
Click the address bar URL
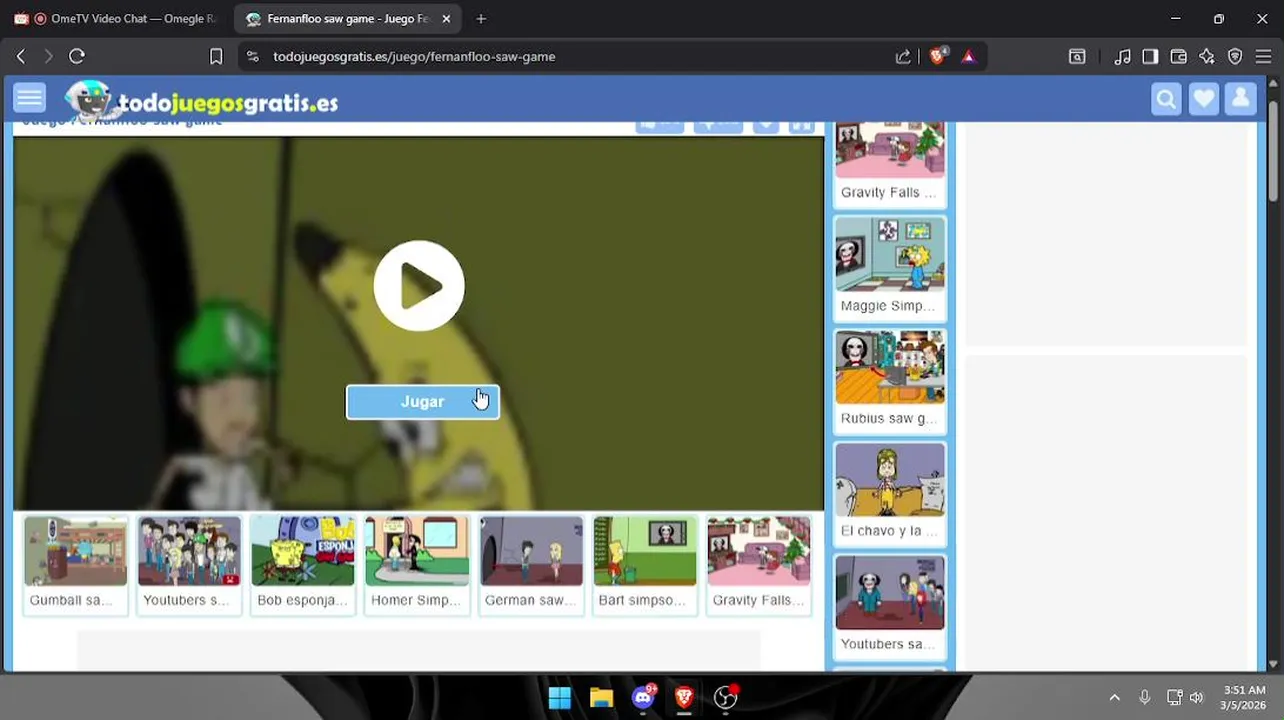(414, 57)
